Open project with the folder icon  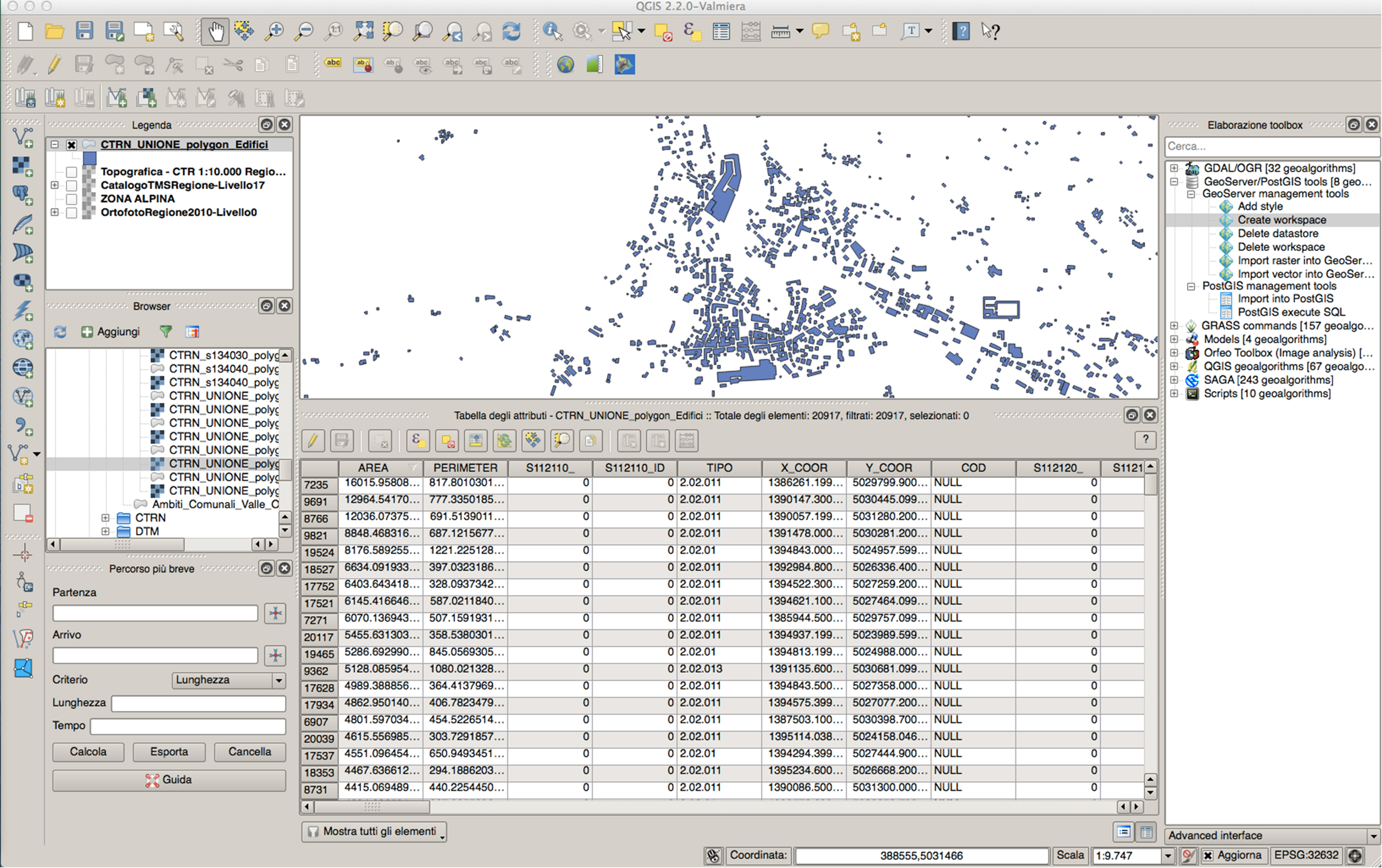[55, 31]
